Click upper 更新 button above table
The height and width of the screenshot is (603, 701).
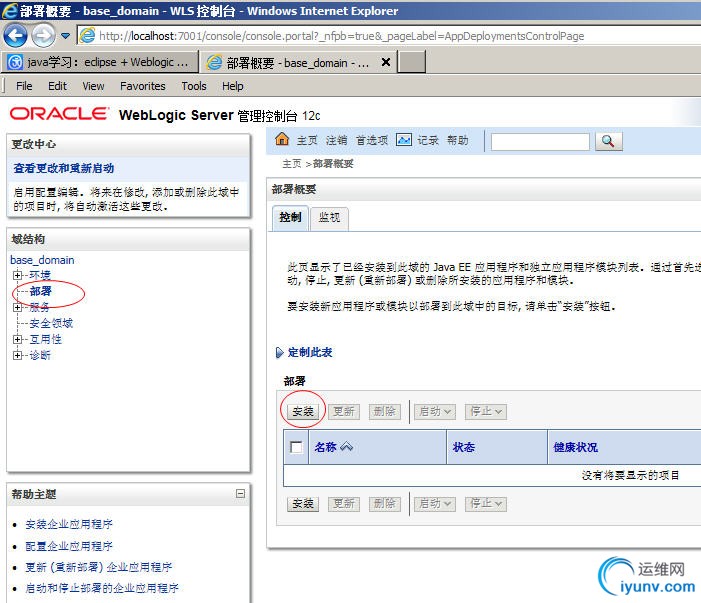click(344, 411)
